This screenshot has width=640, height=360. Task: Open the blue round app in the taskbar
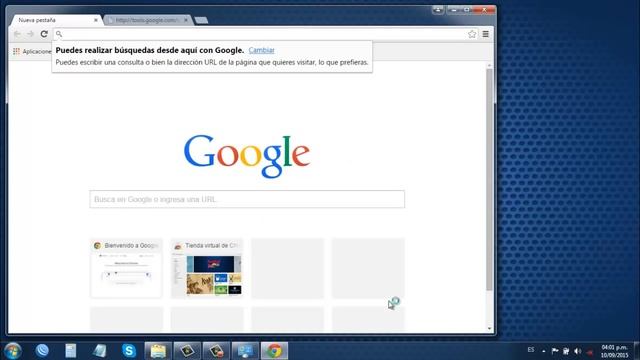[42, 351]
